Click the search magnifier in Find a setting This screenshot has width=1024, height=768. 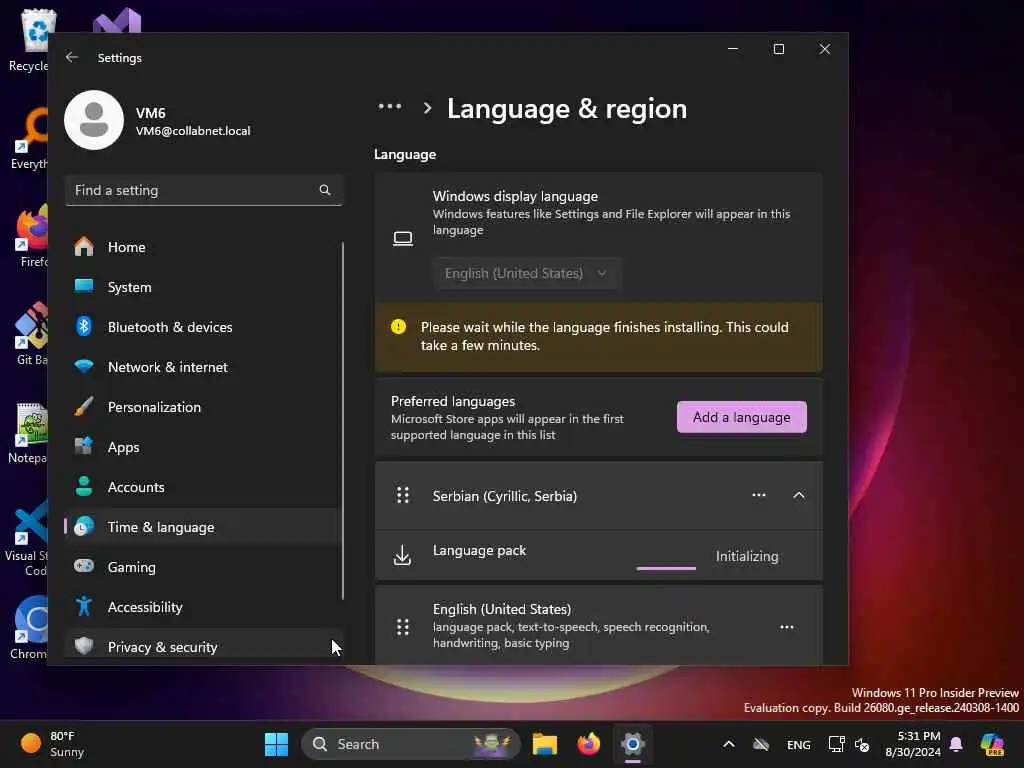[325, 190]
